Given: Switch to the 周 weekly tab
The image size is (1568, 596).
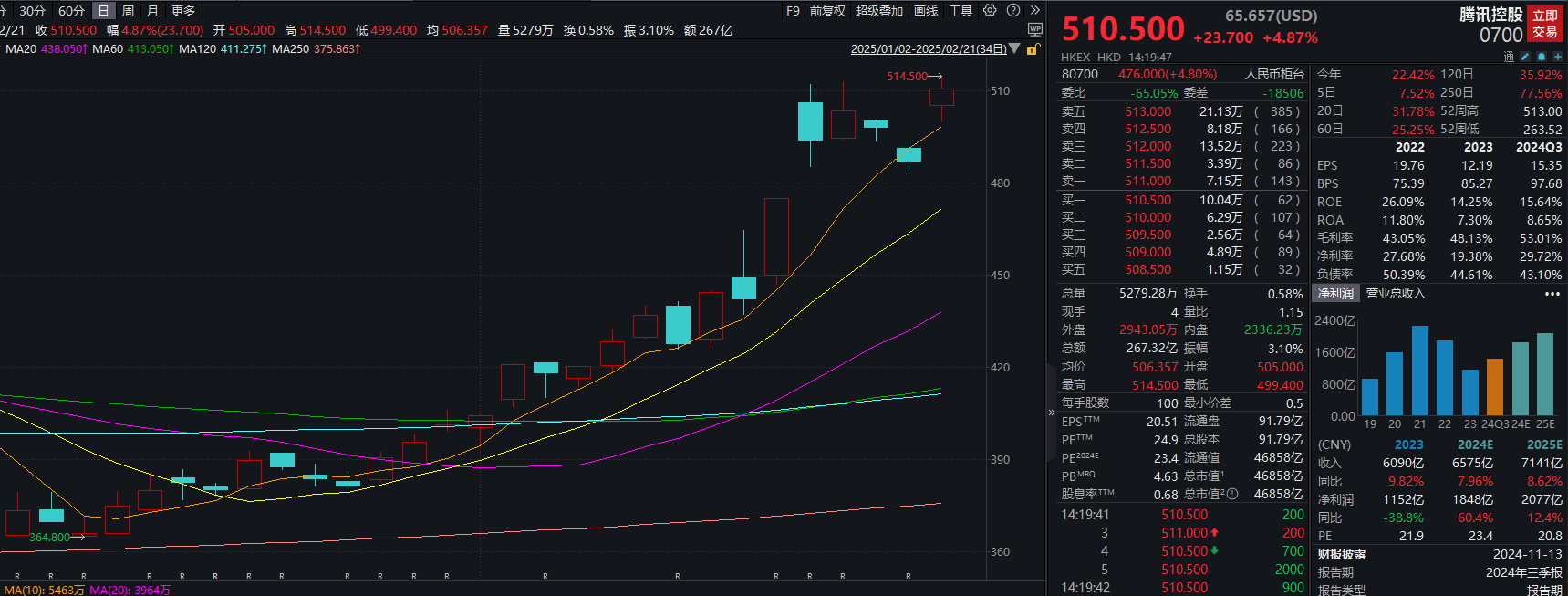Looking at the screenshot, I should [128, 11].
